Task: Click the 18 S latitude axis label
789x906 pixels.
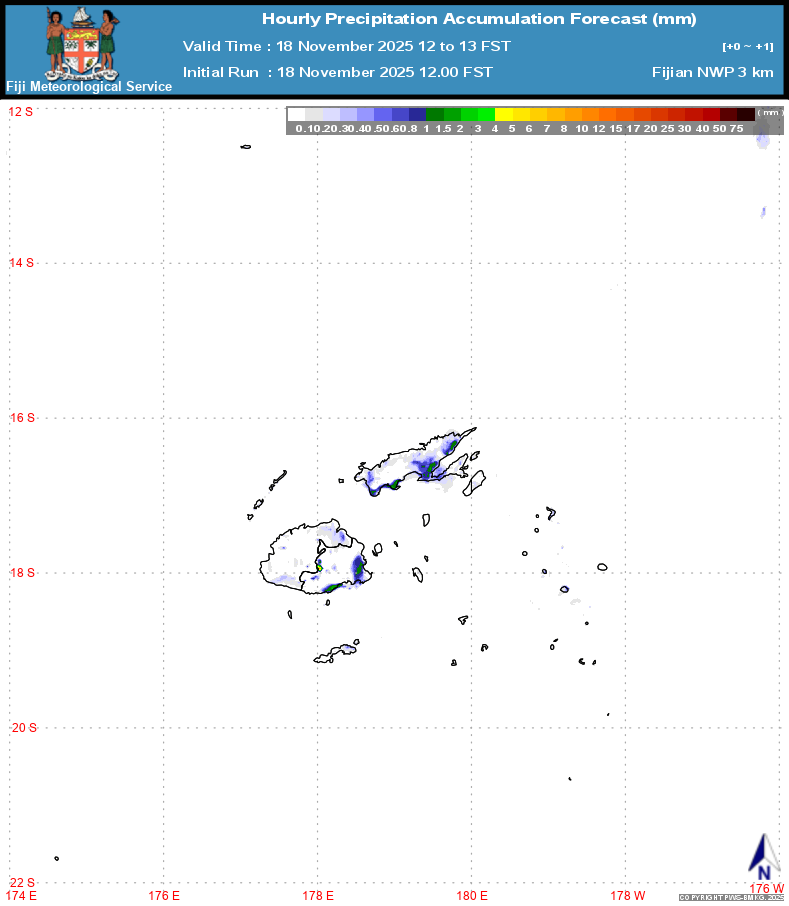Action: pos(21,573)
